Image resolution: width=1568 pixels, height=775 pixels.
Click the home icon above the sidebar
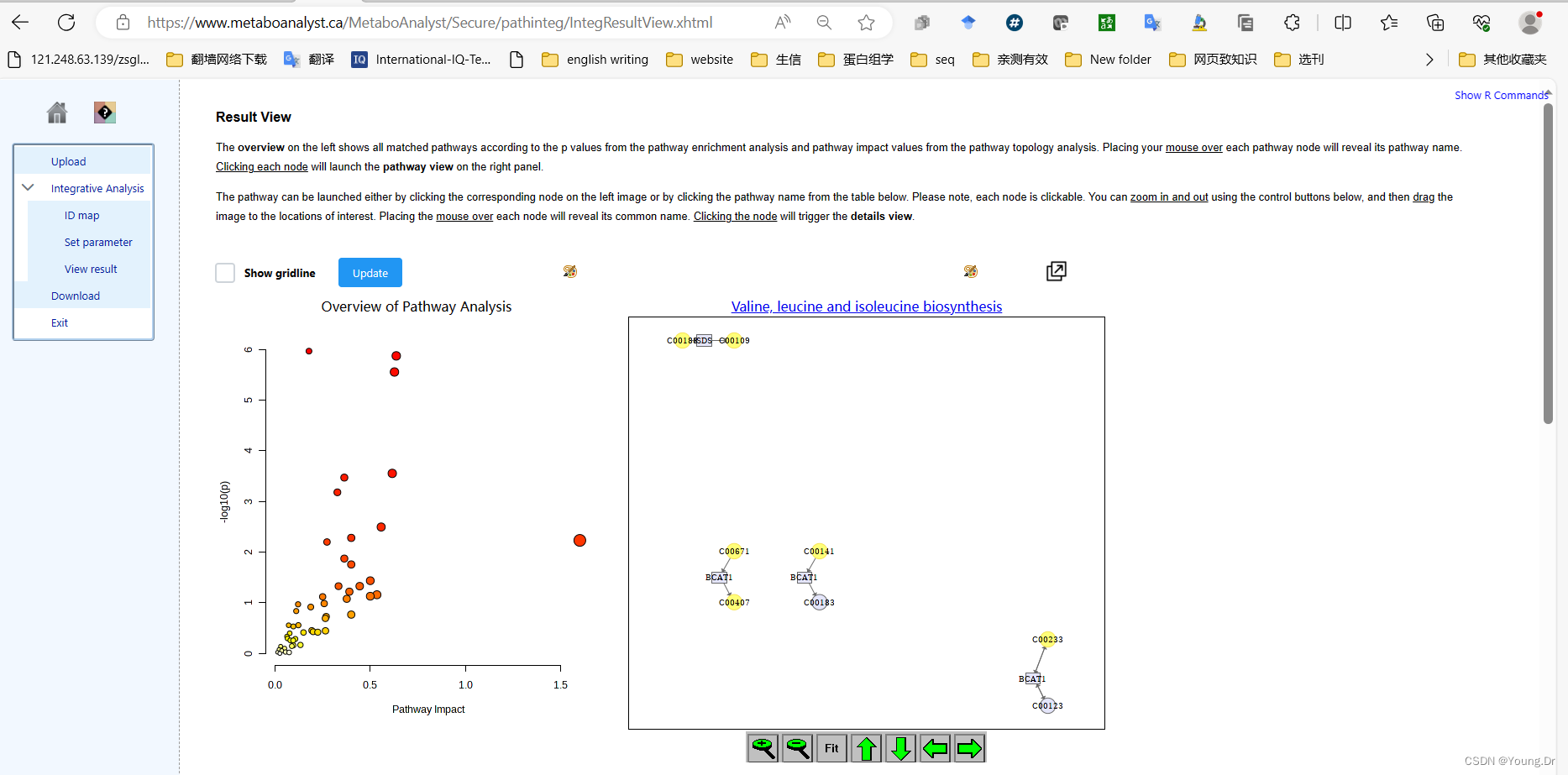pos(56,112)
